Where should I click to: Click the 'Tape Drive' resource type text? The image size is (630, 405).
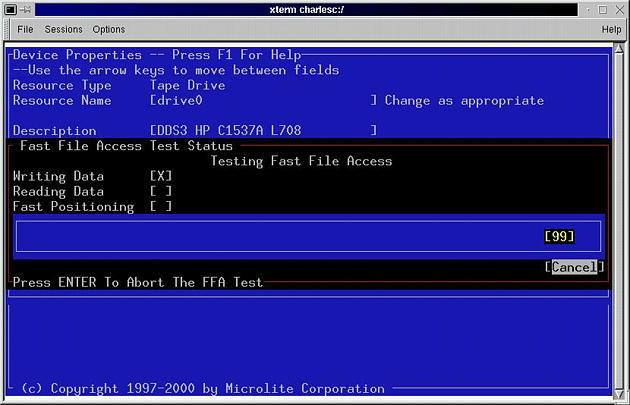tap(188, 85)
